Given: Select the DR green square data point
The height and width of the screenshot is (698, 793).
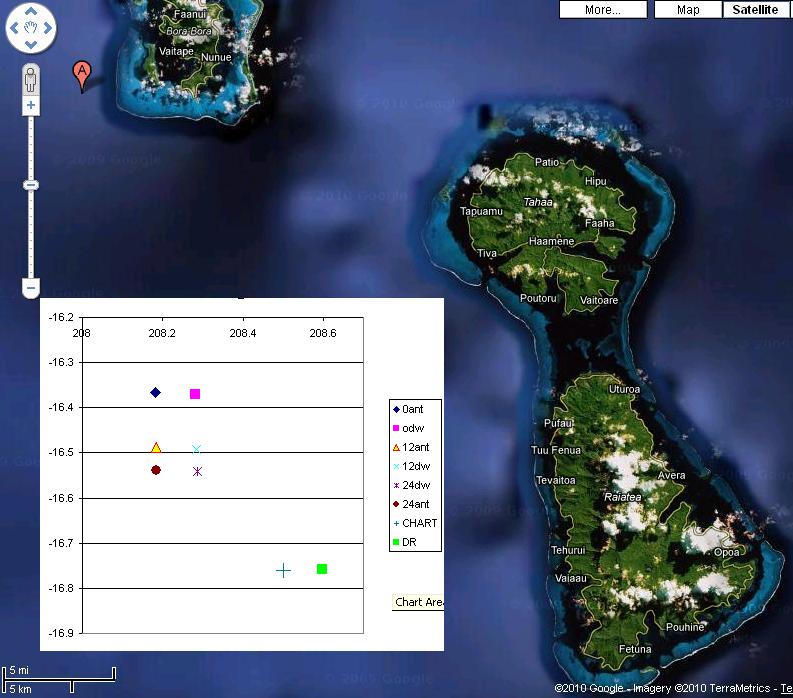Looking at the screenshot, I should click(x=322, y=569).
